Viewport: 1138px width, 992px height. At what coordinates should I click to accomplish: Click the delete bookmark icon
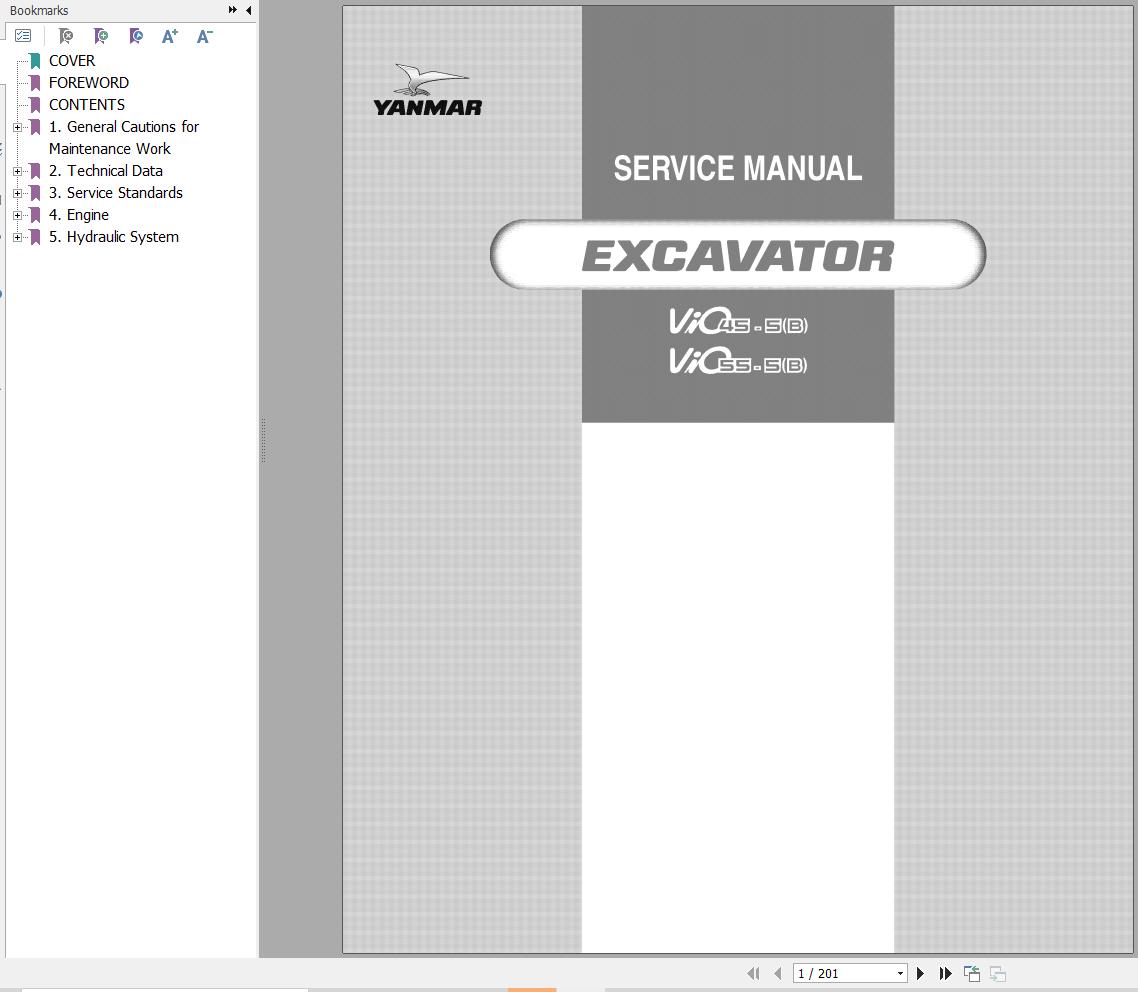click(65, 36)
